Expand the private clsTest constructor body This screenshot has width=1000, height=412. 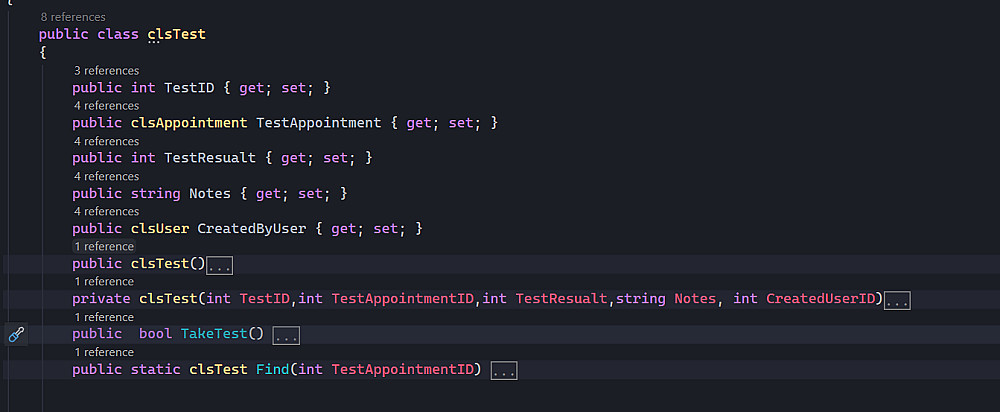click(897, 300)
